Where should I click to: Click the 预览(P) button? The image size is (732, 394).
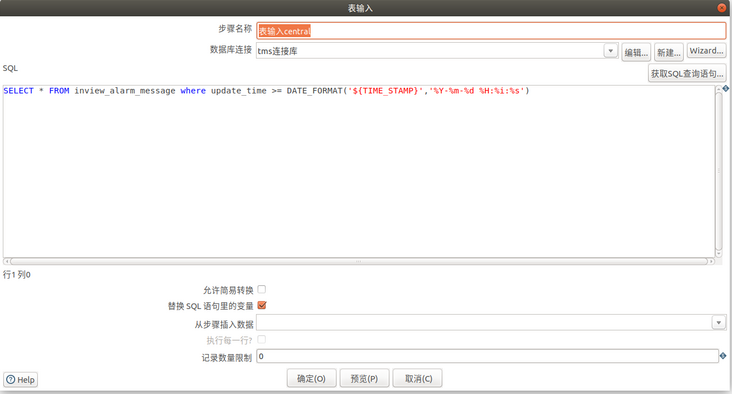(364, 378)
